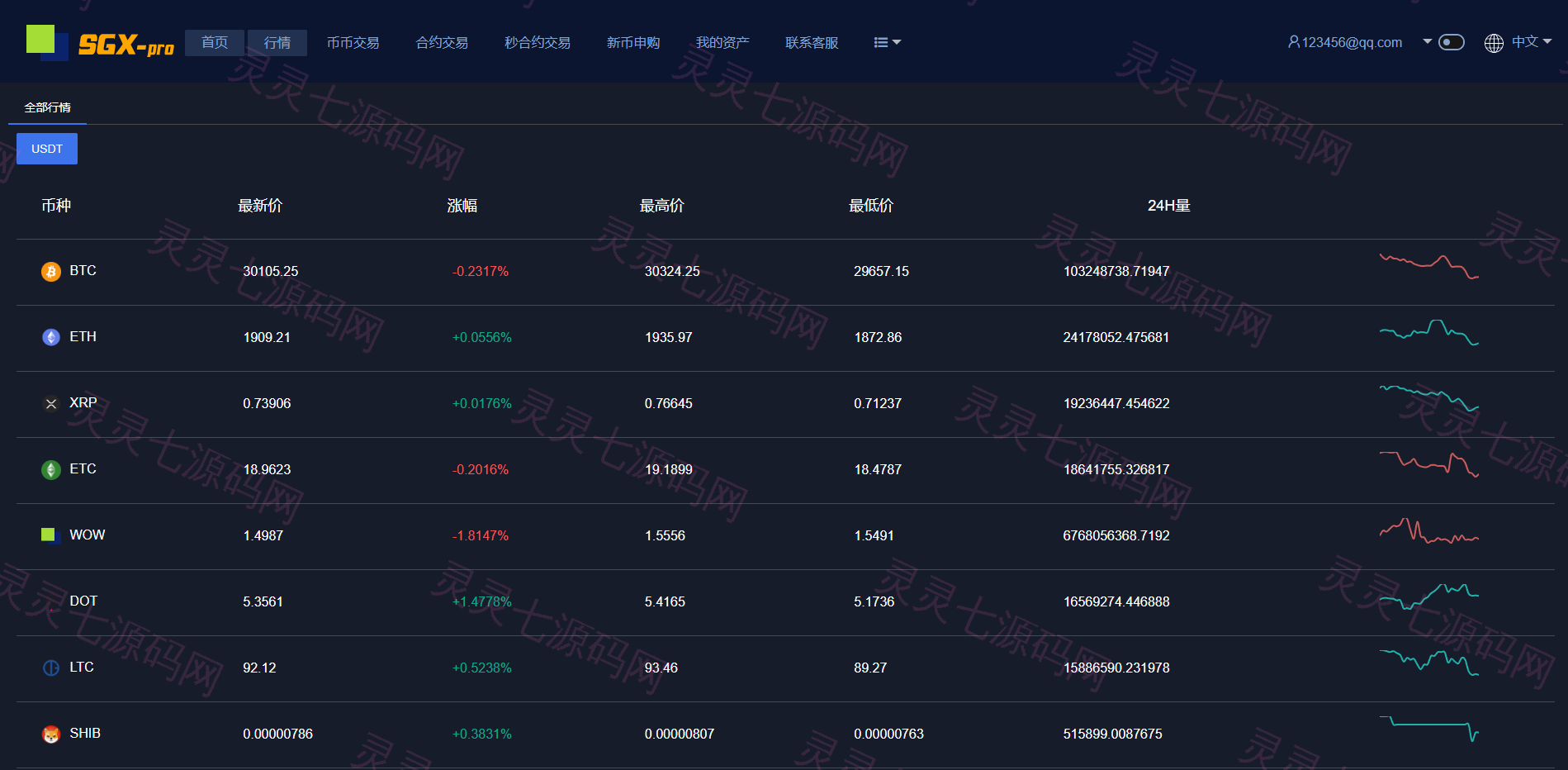Open the 行情 market menu
1568x770 pixels.
coord(277,43)
